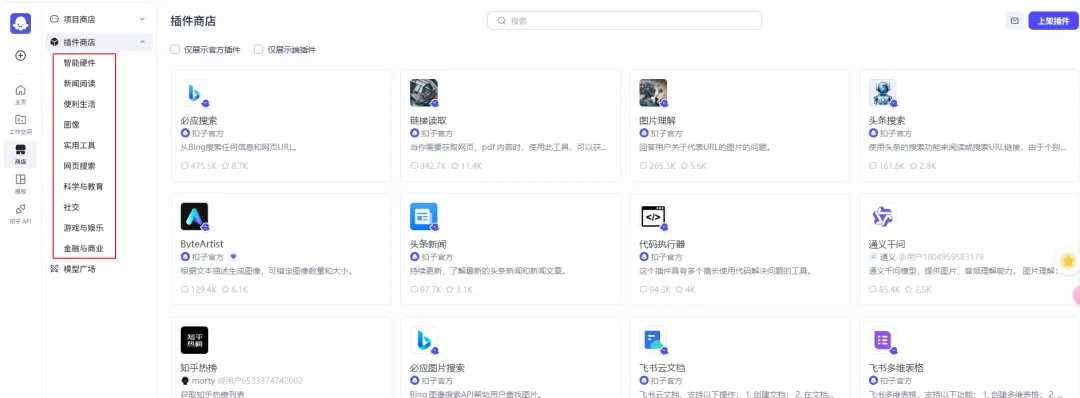Select 游戏与娱乐 category
The width and height of the screenshot is (1080, 398).
point(83,227)
